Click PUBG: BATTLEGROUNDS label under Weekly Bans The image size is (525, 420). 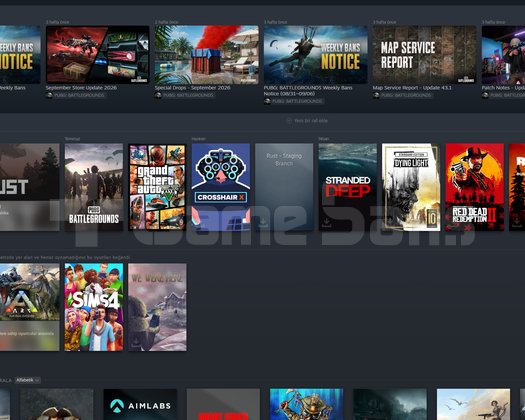click(x=297, y=101)
